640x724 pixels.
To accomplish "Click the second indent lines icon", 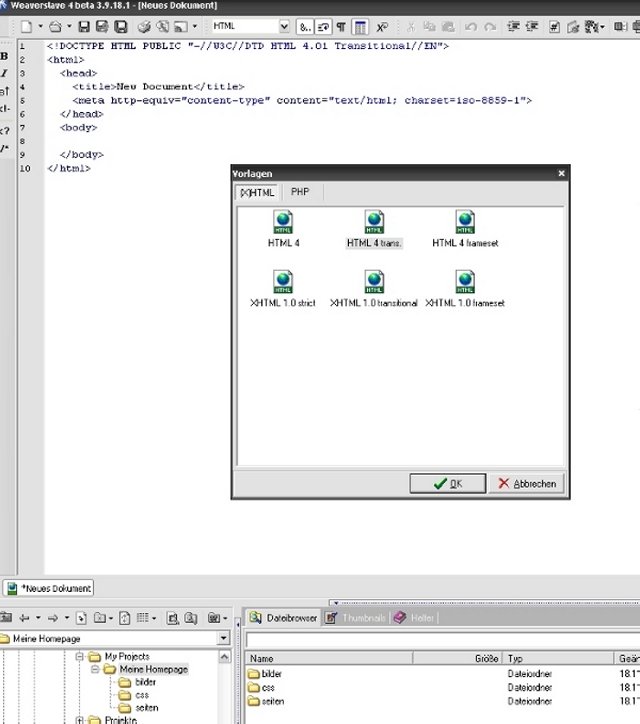I will pyautogui.click(x=532, y=27).
